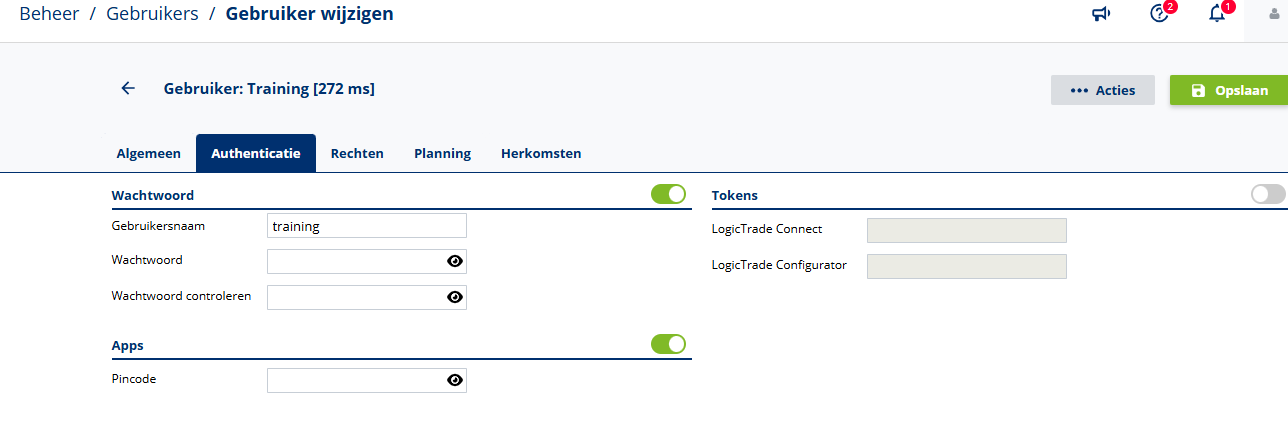Enable the Tokens toggle switch

tap(1268, 194)
